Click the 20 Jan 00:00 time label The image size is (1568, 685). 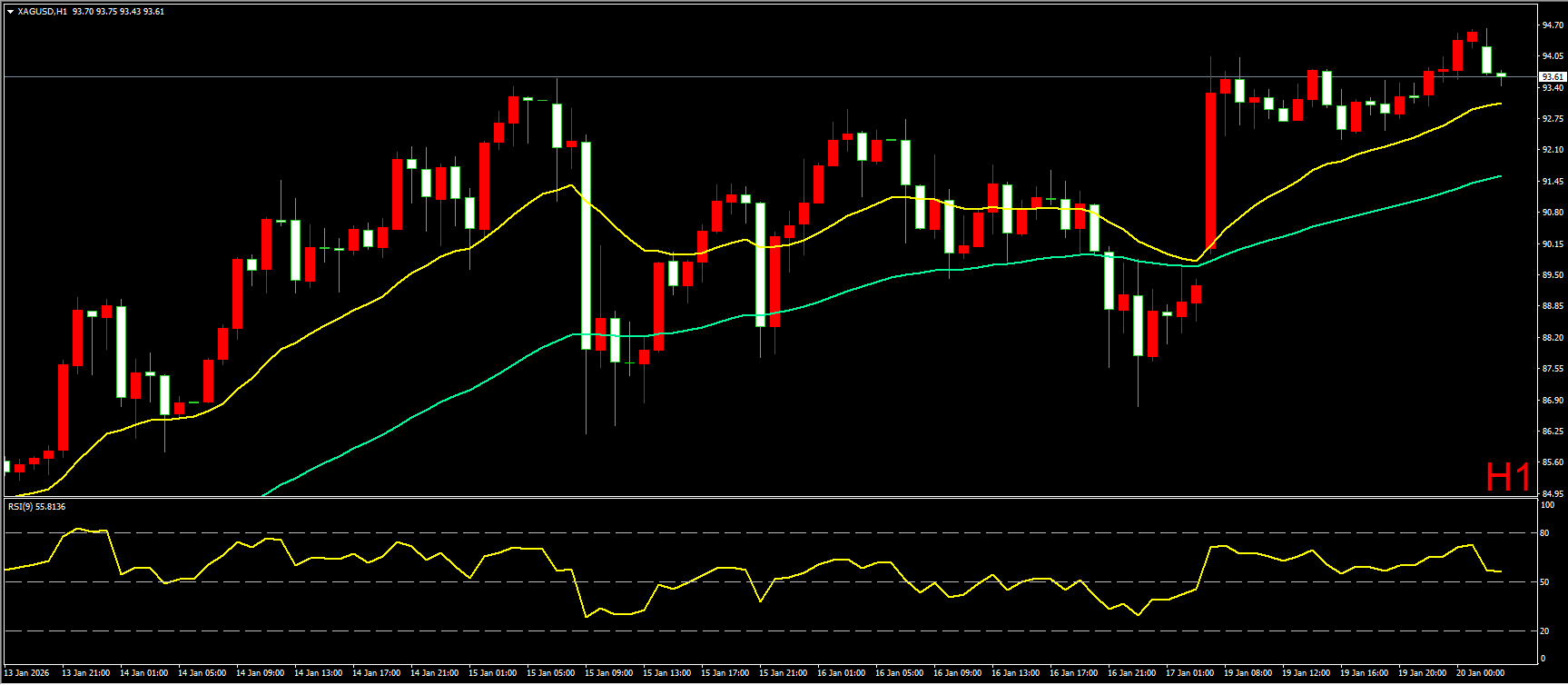pos(1480,673)
